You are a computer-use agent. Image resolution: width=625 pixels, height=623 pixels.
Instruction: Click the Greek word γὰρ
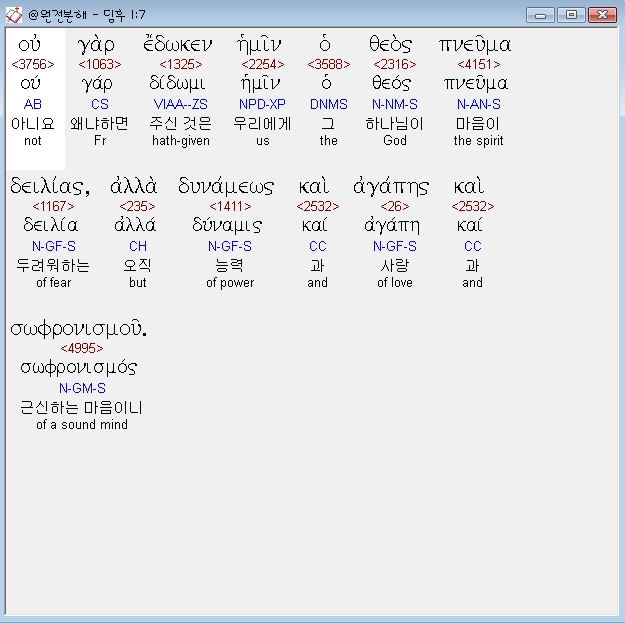point(96,45)
